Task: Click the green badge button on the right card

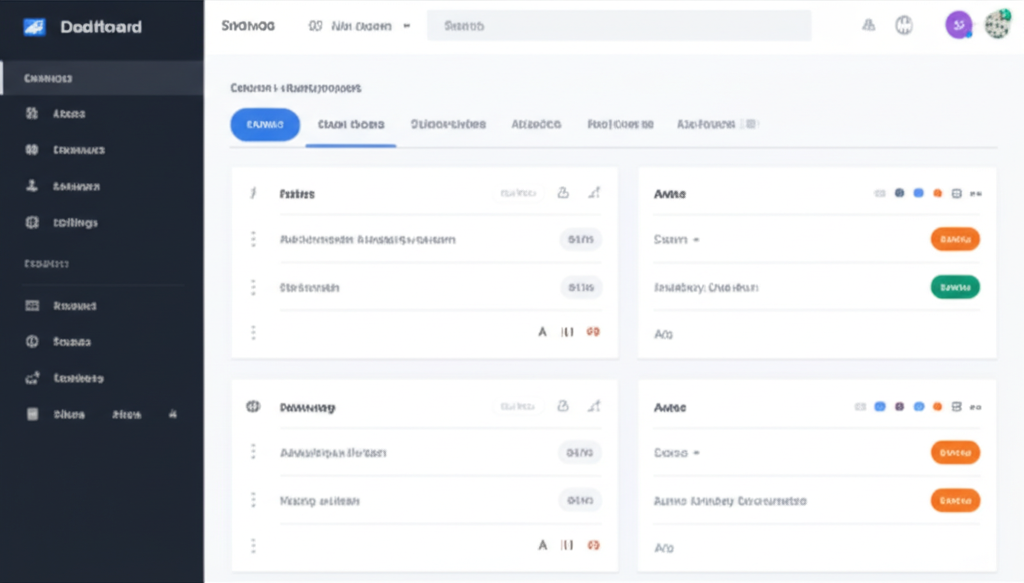Action: (x=955, y=287)
